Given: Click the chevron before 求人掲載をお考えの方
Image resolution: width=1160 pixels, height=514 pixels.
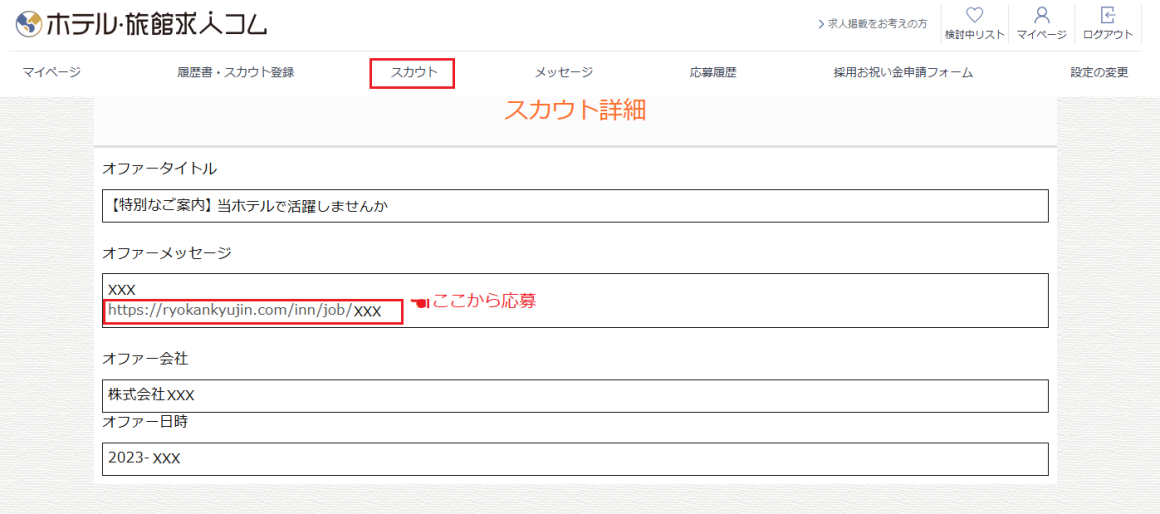Looking at the screenshot, I should click(821, 23).
